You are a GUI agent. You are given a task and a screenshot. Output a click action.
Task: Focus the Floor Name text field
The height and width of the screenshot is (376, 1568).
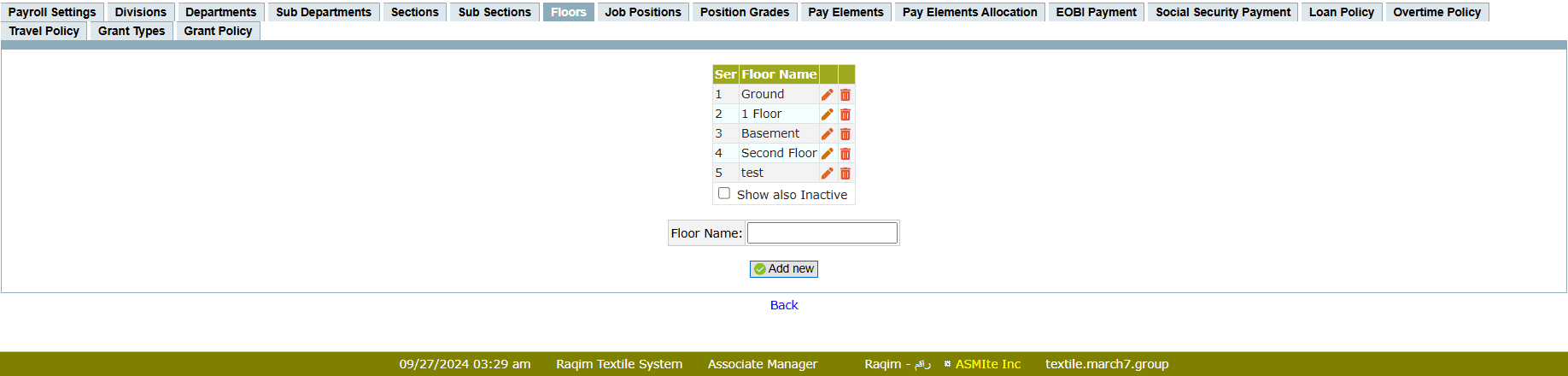click(822, 233)
